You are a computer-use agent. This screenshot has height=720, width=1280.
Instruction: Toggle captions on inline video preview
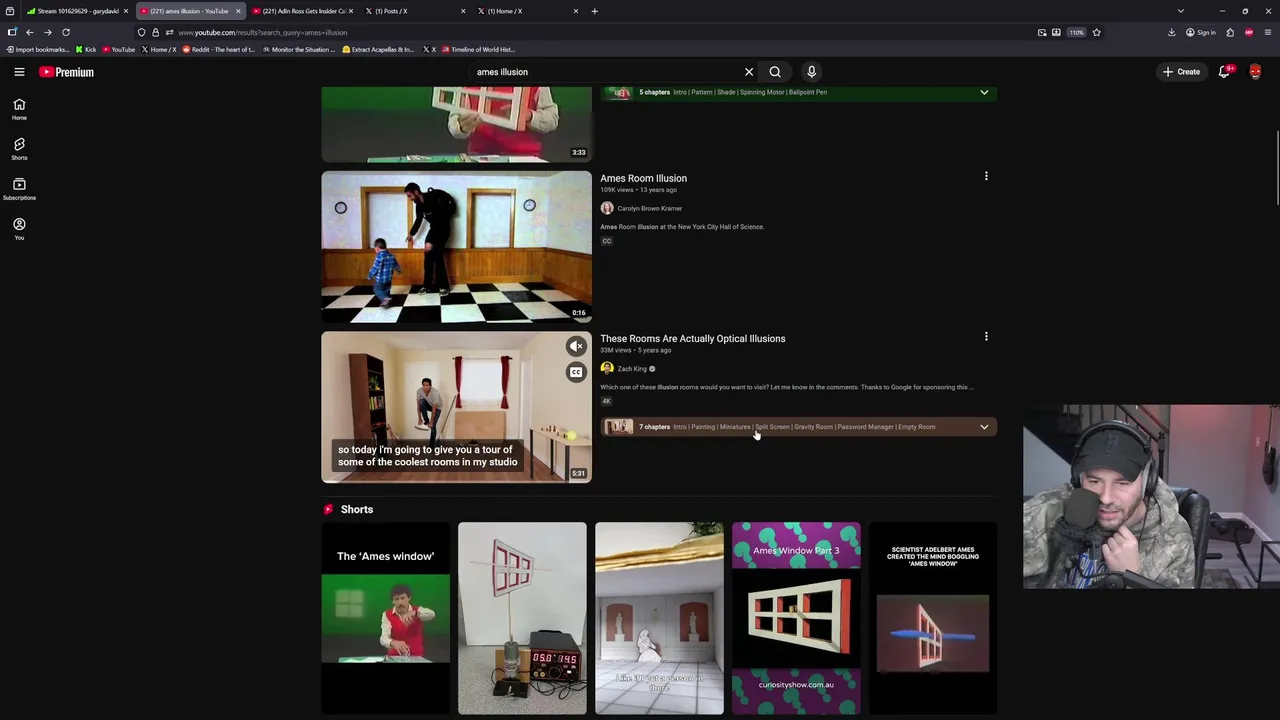[576, 372]
